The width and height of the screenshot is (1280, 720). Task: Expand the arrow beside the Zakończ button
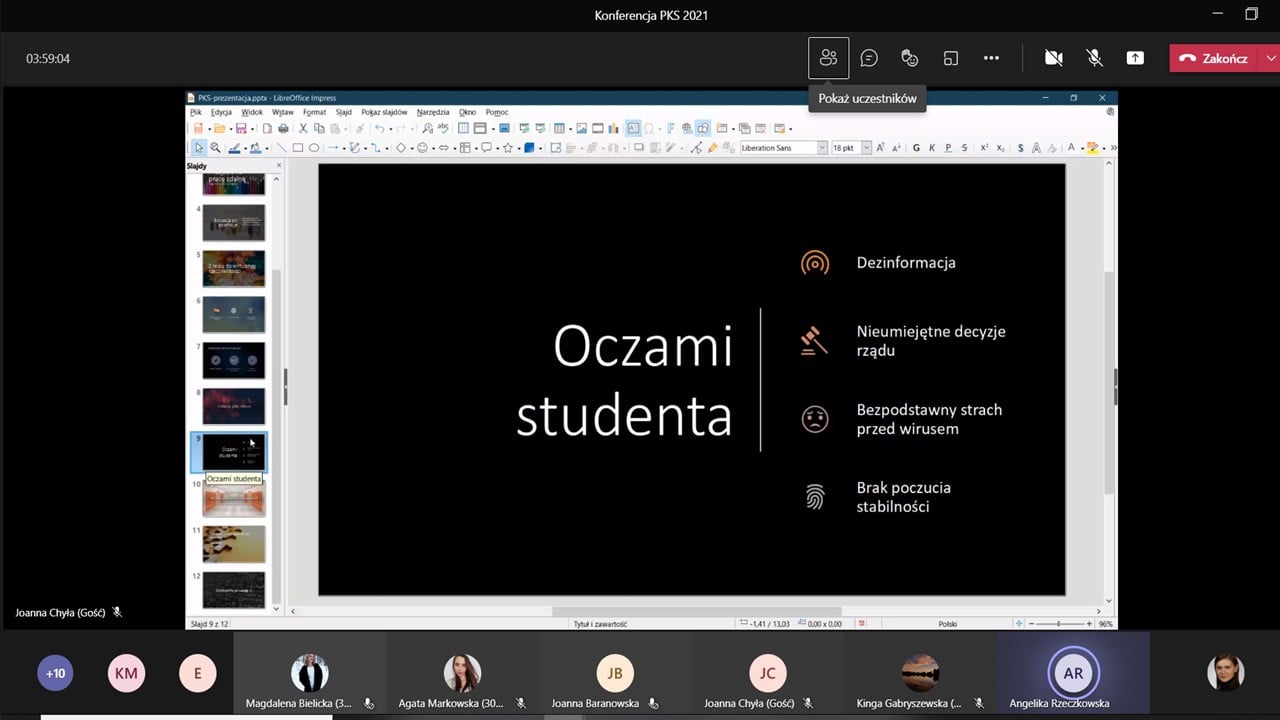[1270, 58]
